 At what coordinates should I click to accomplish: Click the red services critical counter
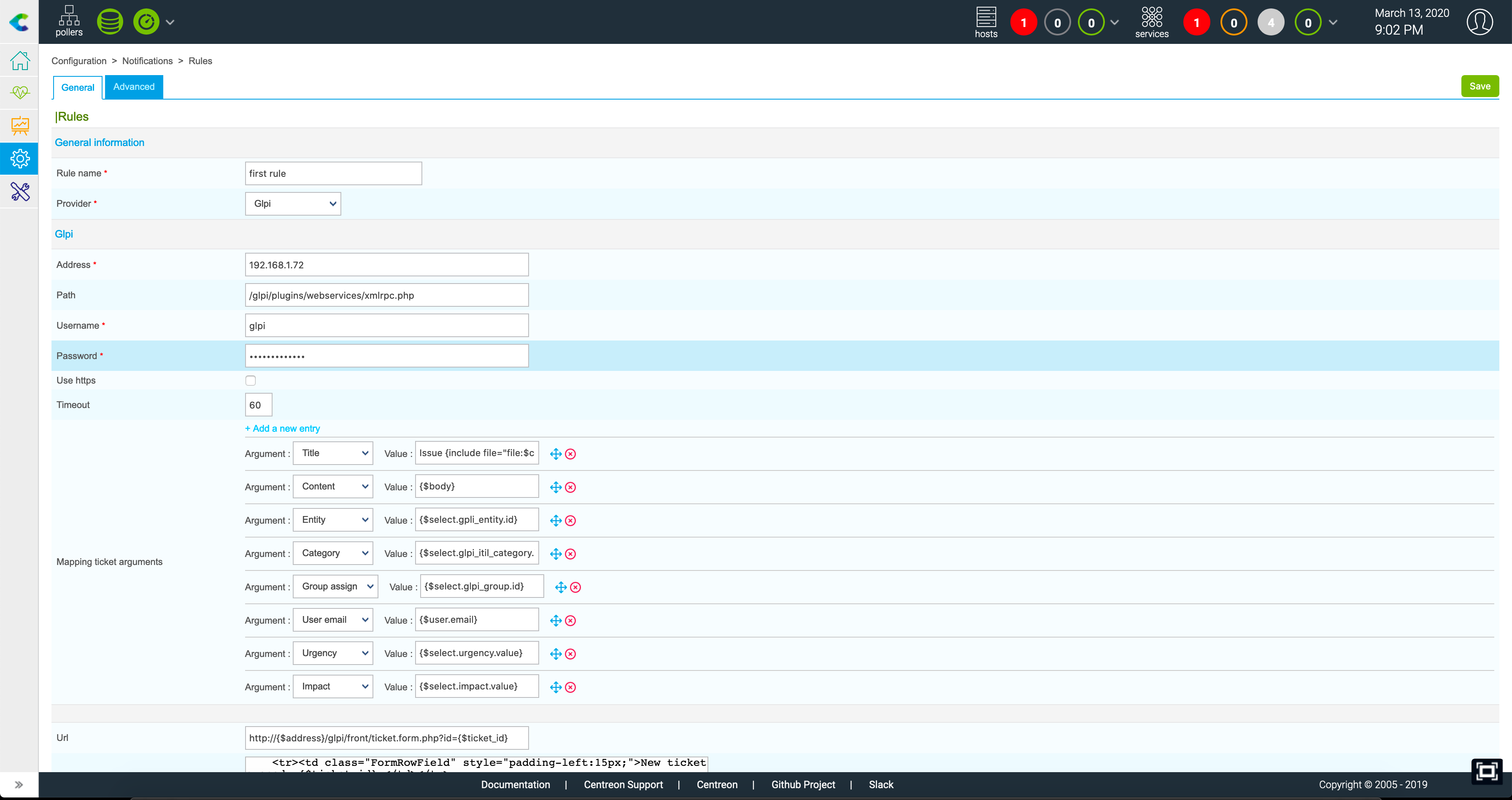click(x=1197, y=23)
